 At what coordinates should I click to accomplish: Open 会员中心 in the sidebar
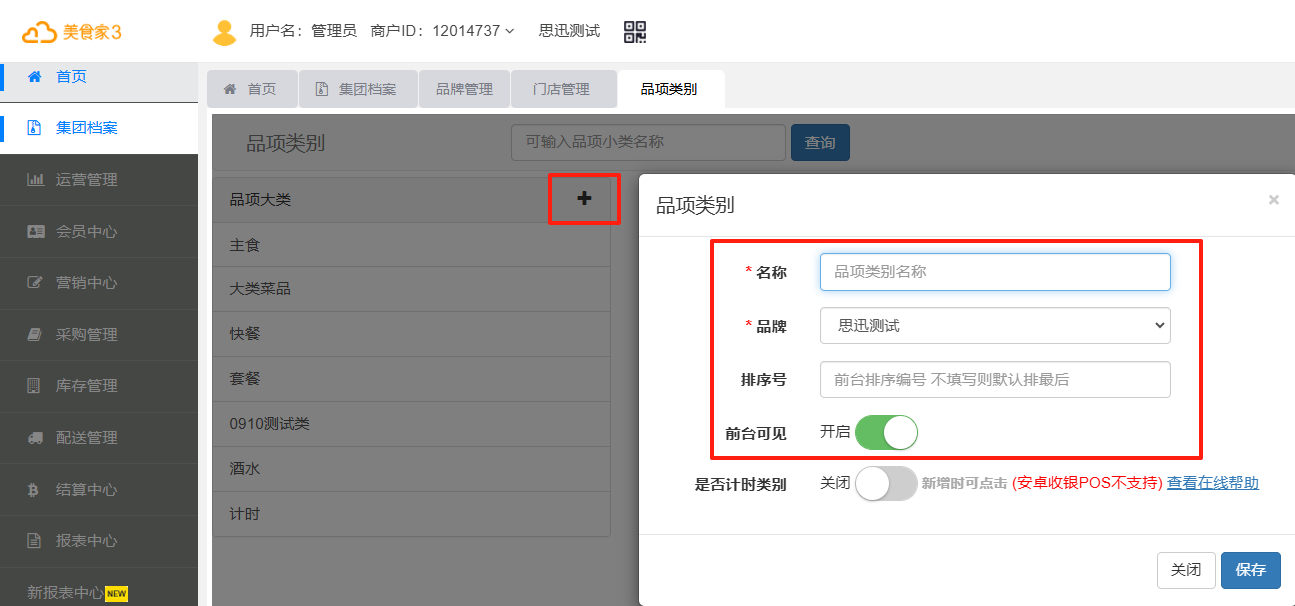86,232
